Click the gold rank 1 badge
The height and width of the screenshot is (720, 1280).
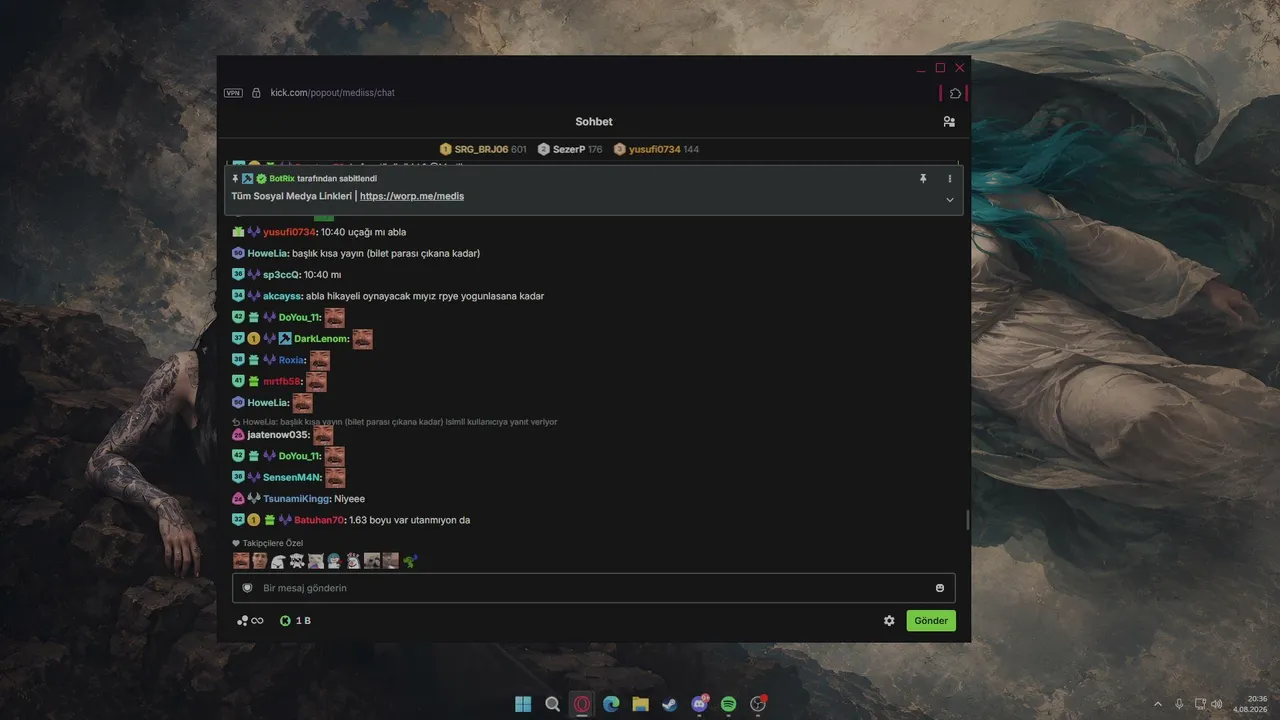[446, 149]
